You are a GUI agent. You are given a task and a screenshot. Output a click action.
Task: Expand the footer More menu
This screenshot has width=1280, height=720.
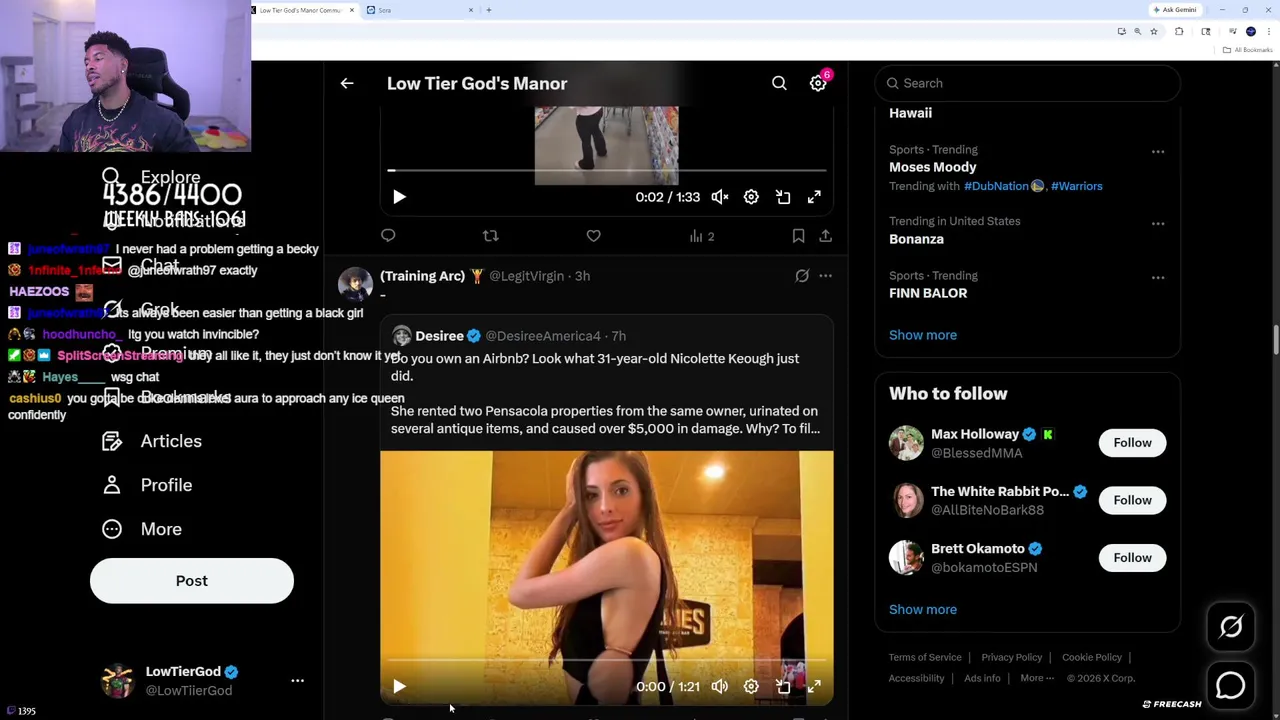click(1037, 678)
